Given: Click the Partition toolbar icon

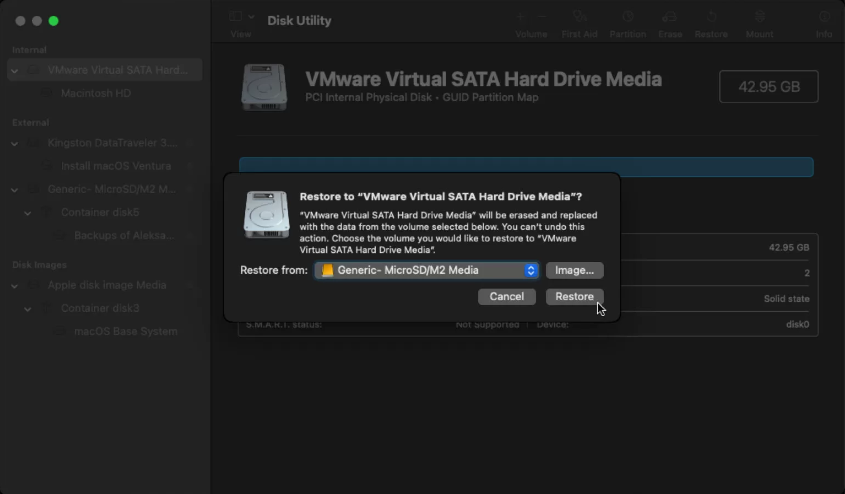Looking at the screenshot, I should (627, 17).
